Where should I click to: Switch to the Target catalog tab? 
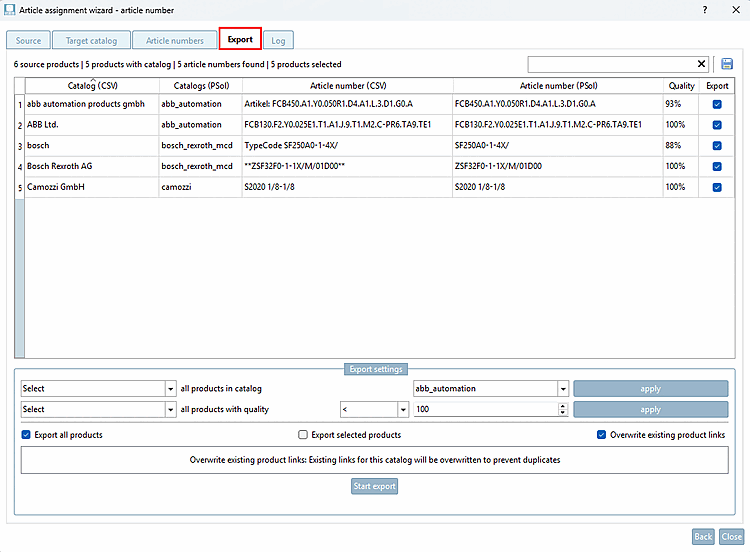tap(91, 41)
